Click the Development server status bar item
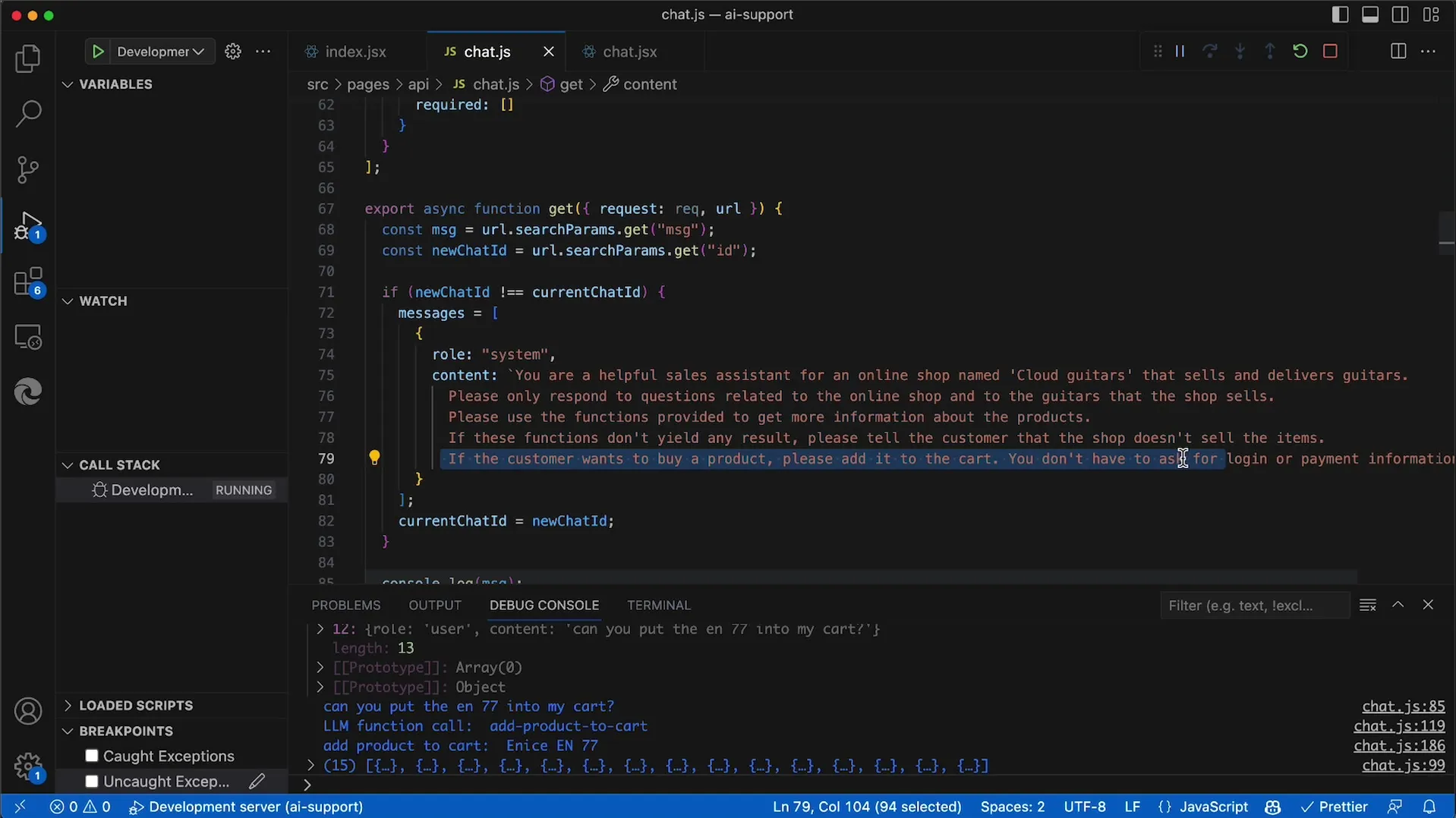1456x818 pixels. point(246,807)
